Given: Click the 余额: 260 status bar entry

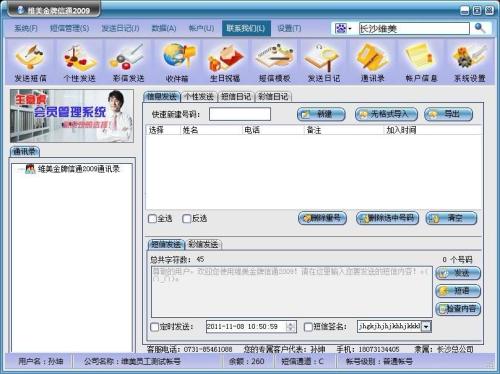Looking at the screenshot, I should [247, 361].
